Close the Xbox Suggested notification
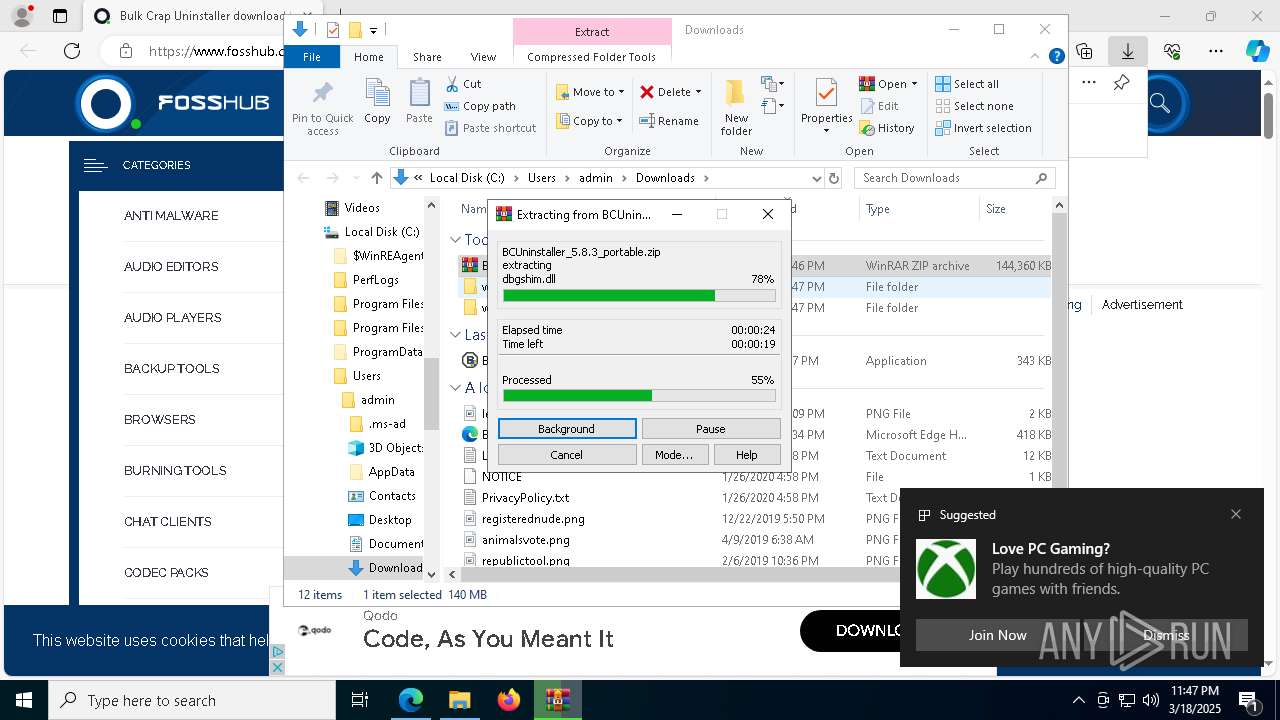 tap(1236, 514)
